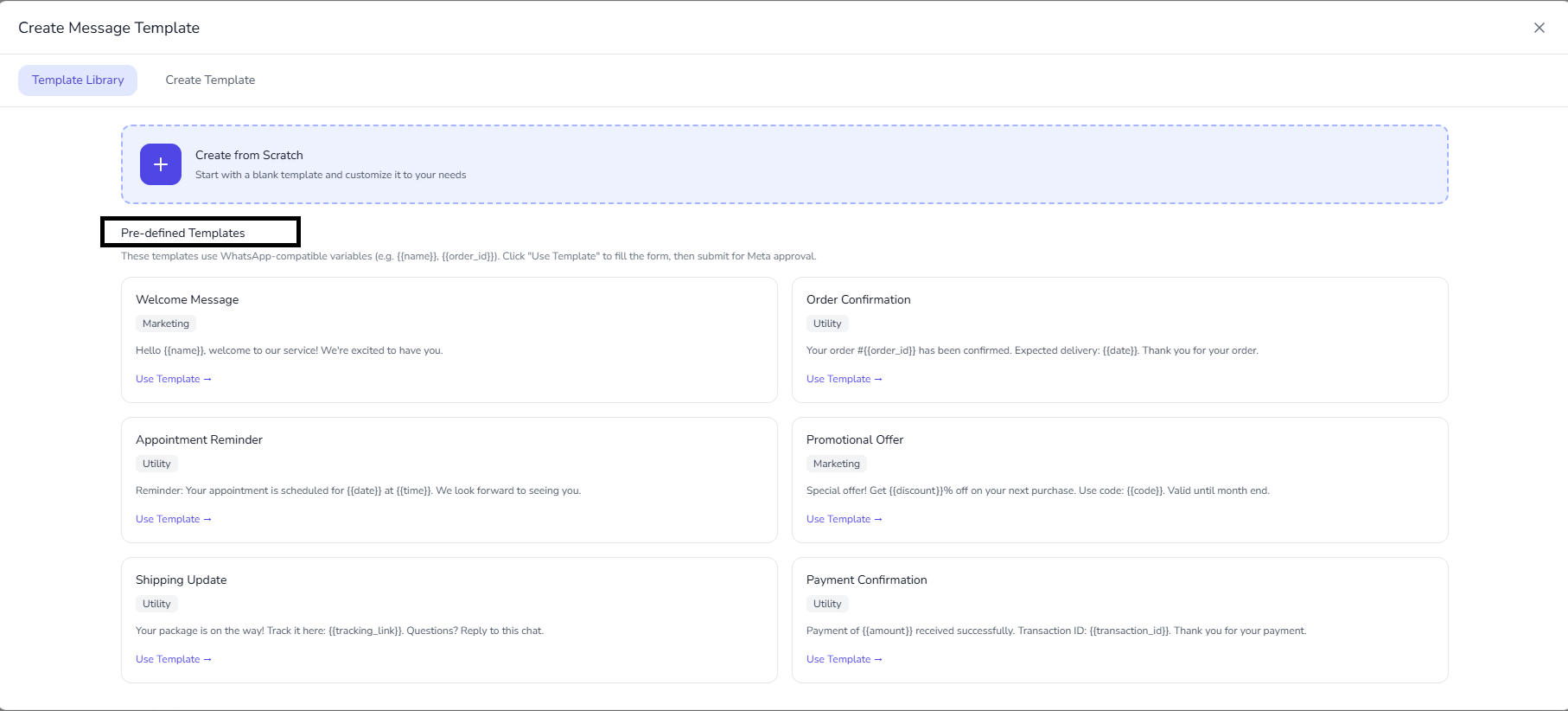Click the Pre-defined Templates heading
Image resolution: width=1568 pixels, height=711 pixels.
click(x=183, y=233)
